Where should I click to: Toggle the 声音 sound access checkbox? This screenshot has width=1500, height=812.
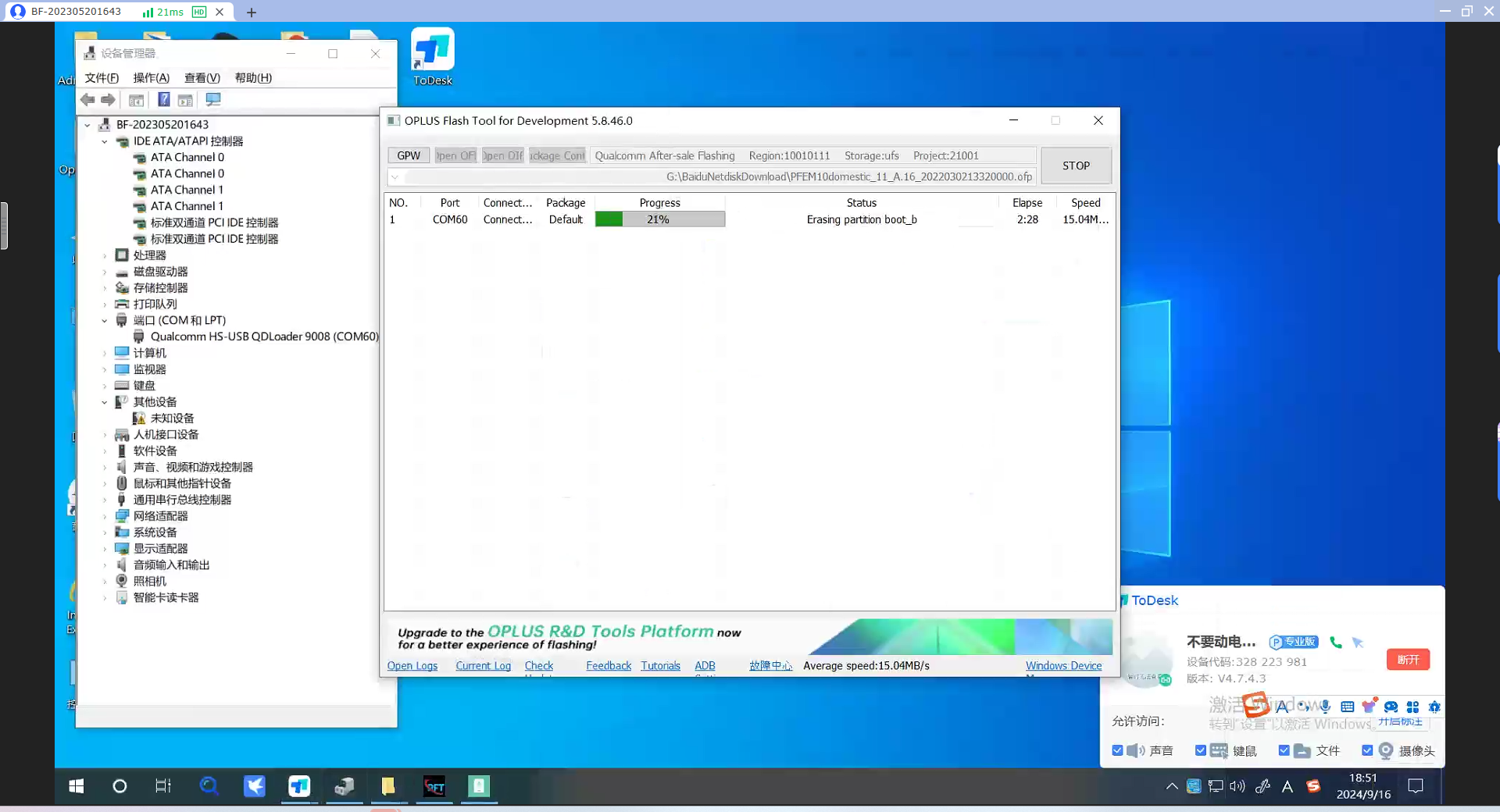click(x=1117, y=750)
